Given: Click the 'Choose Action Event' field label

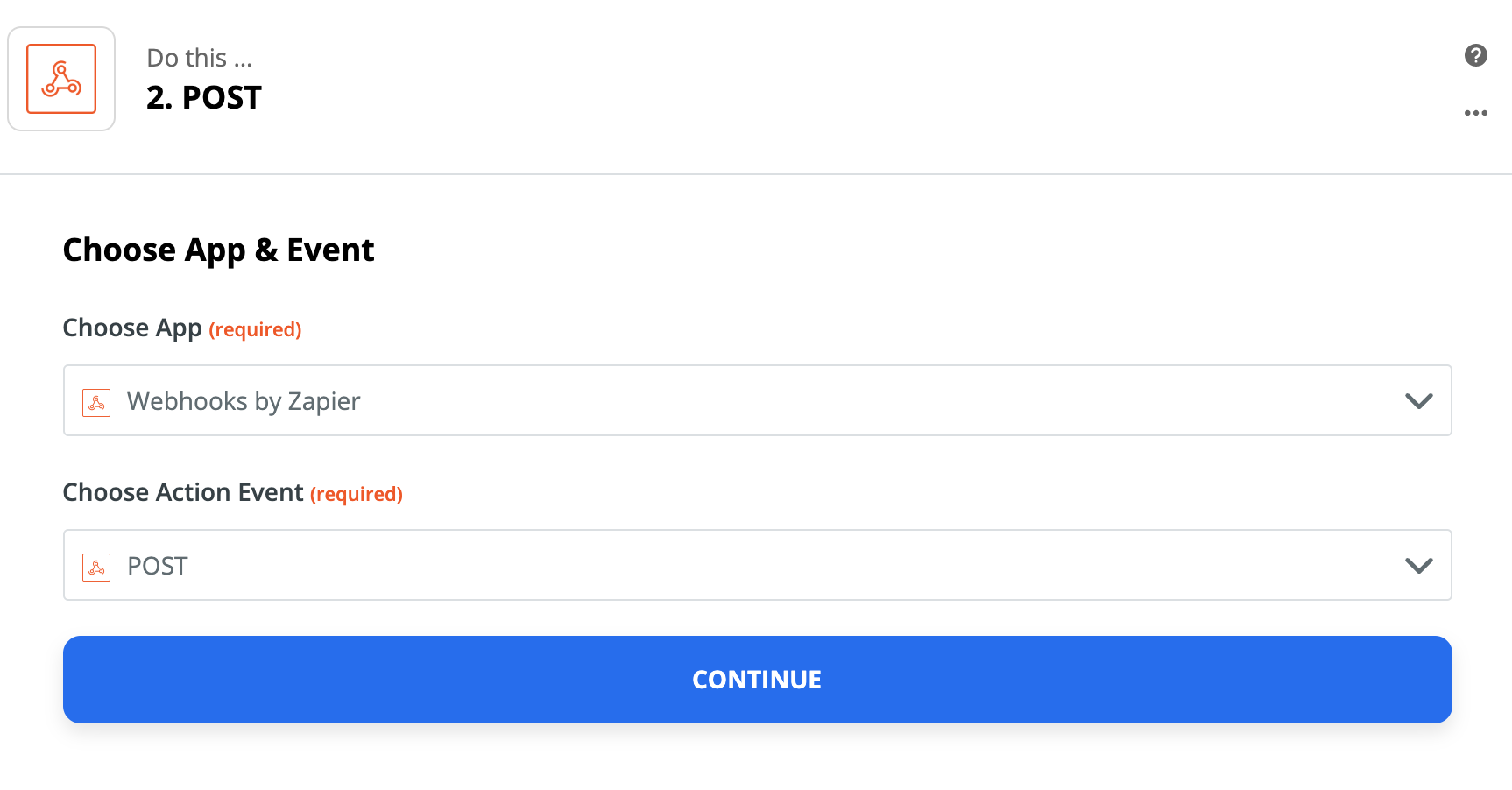Looking at the screenshot, I should pyautogui.click(x=183, y=492).
